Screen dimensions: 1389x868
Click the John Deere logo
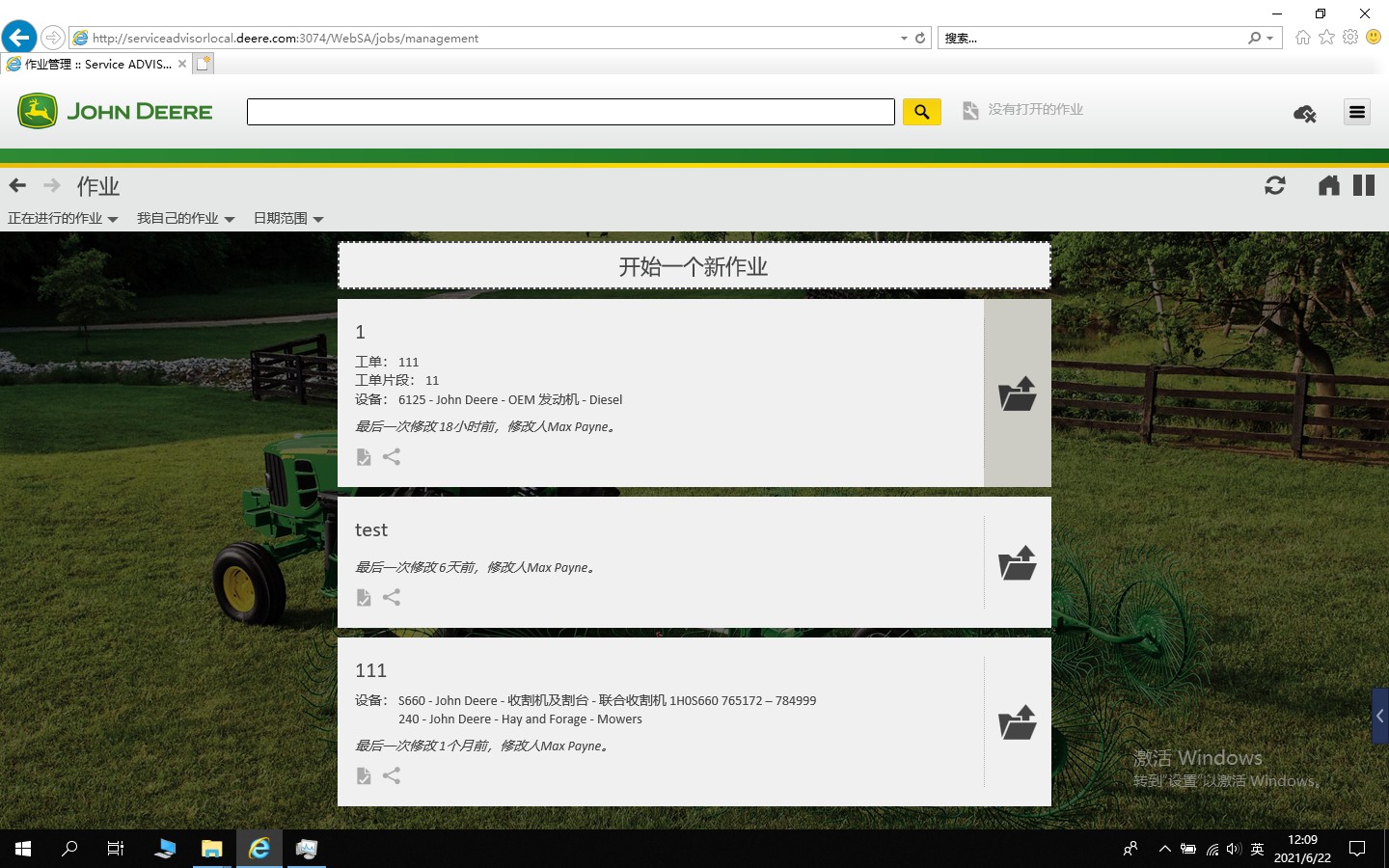click(115, 112)
